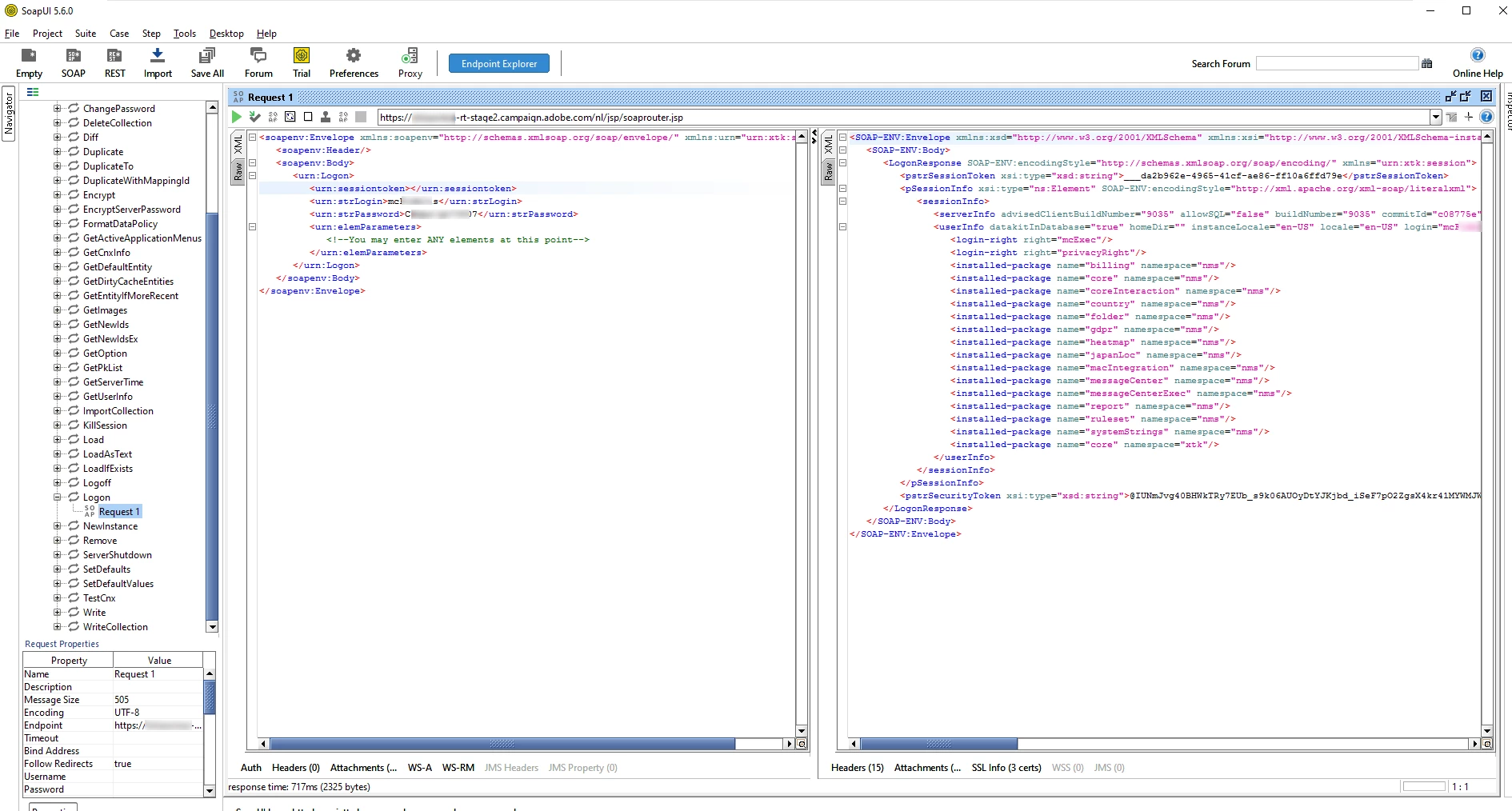This screenshot has height=811, width=1512.
Task: Toggle the Navigator side panel tab
Action: [9, 114]
